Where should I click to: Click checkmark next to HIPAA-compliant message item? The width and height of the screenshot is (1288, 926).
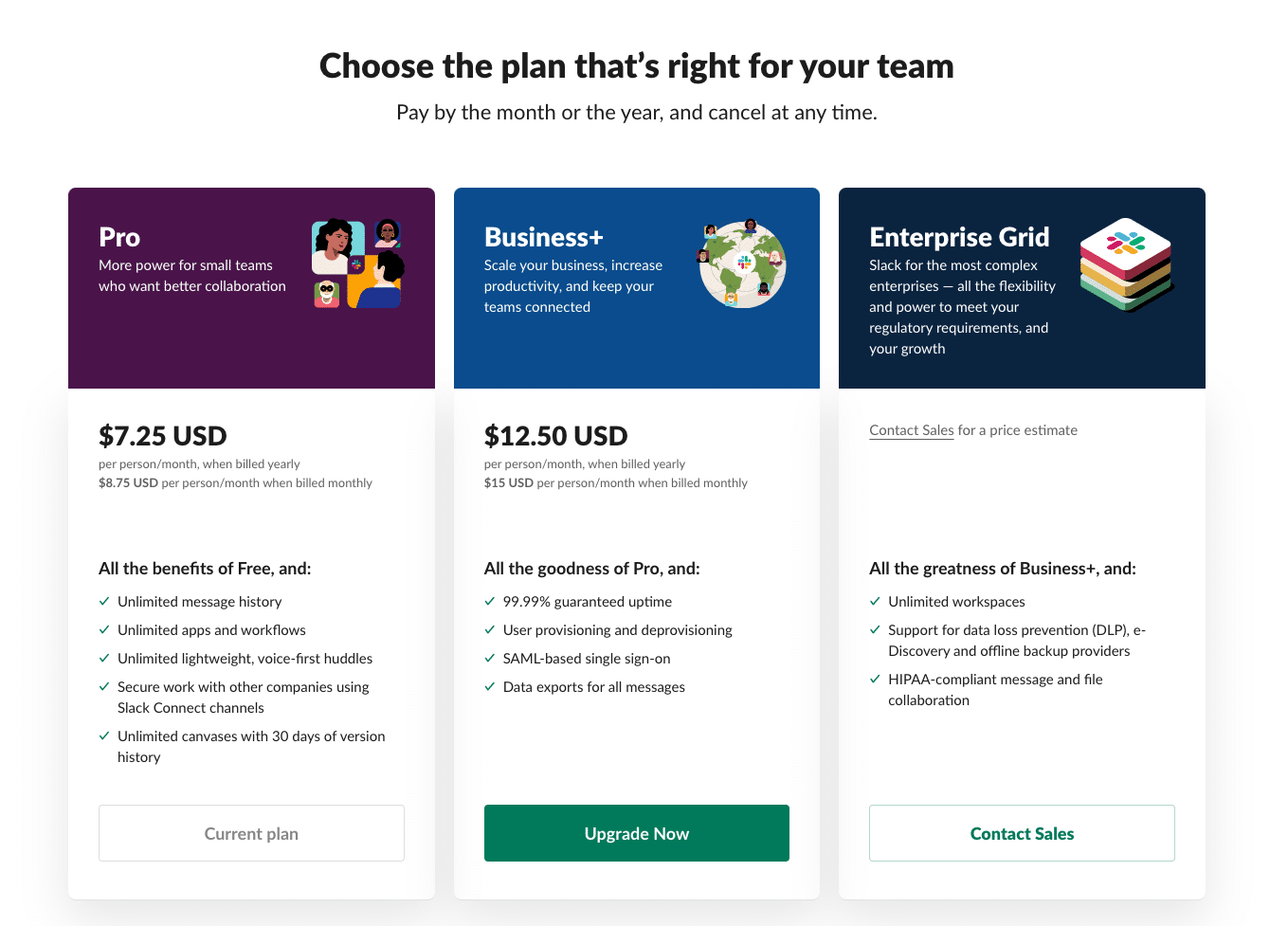pyautogui.click(x=875, y=679)
